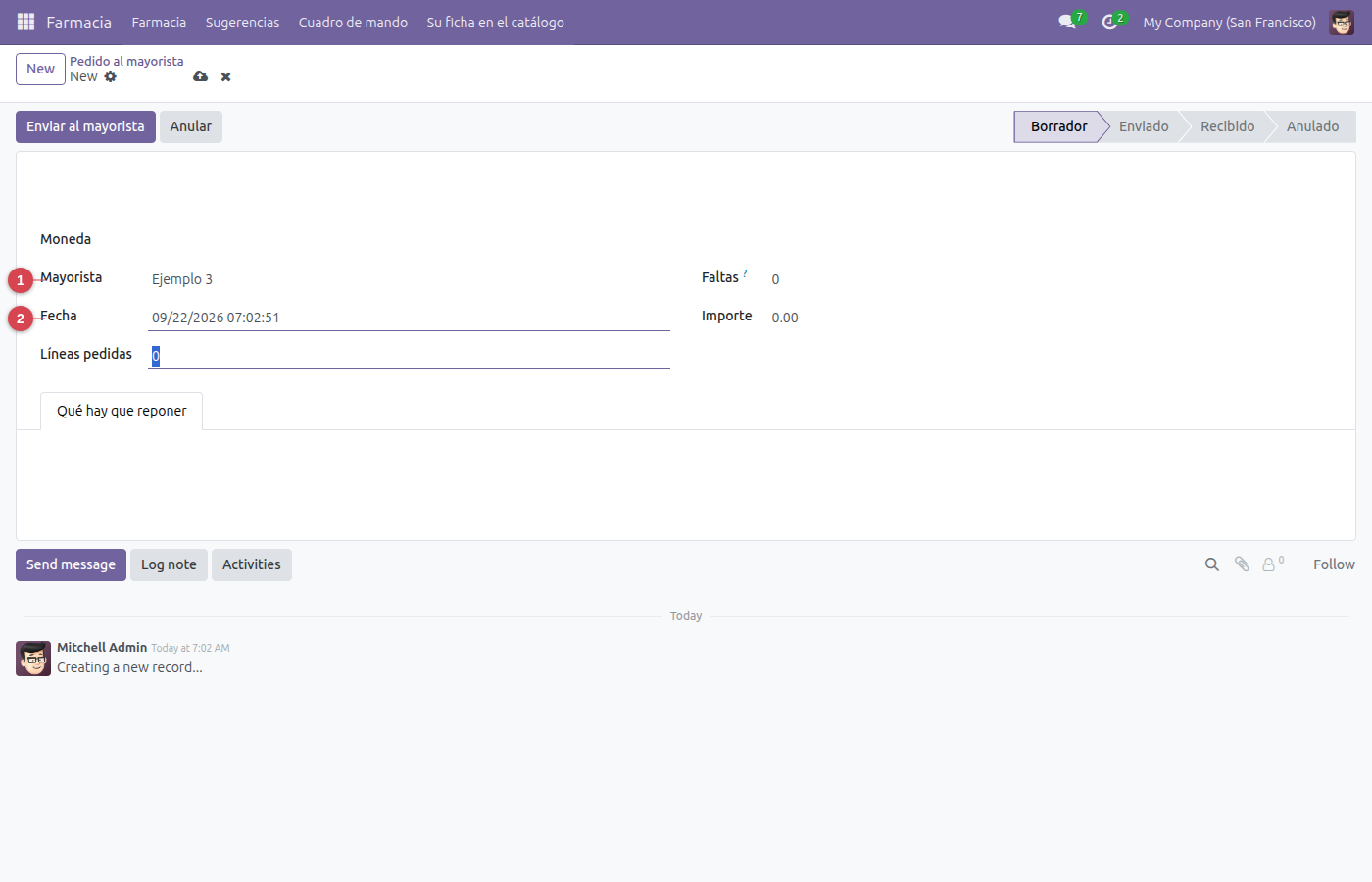Attach files with the paperclip icon
The width and height of the screenshot is (1372, 882).
[x=1242, y=564]
